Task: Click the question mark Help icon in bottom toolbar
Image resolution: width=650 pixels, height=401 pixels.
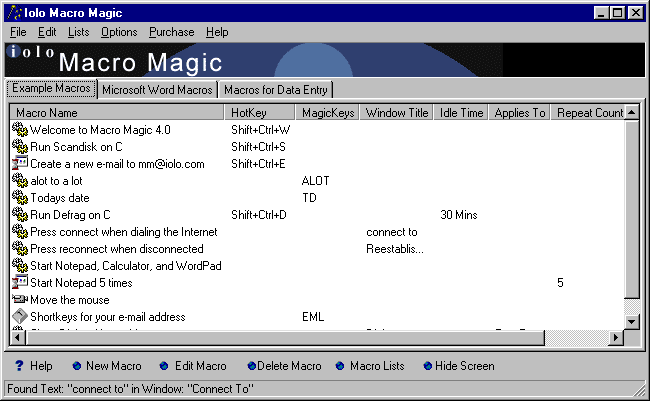Action: (19, 366)
